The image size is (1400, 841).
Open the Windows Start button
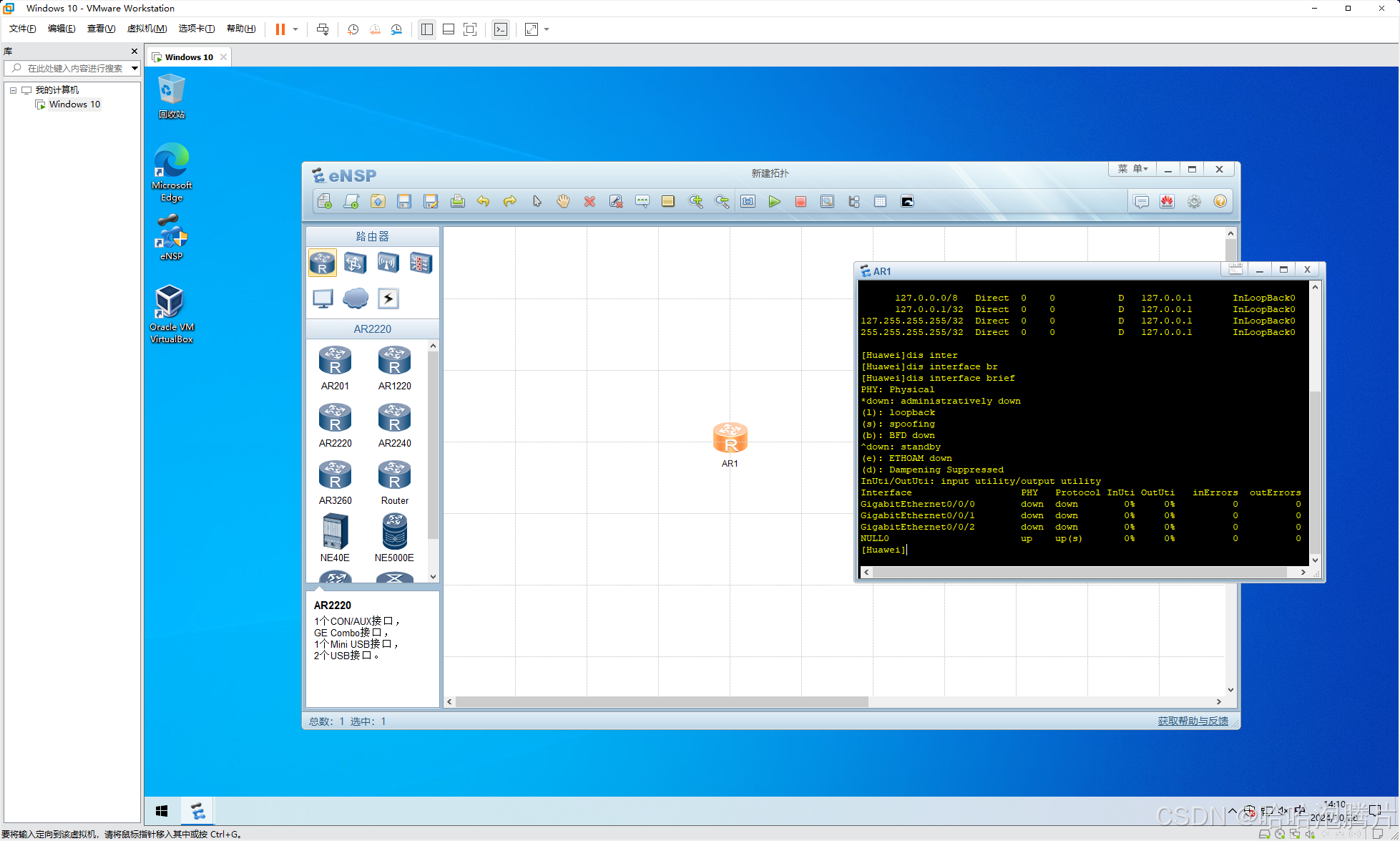(162, 811)
